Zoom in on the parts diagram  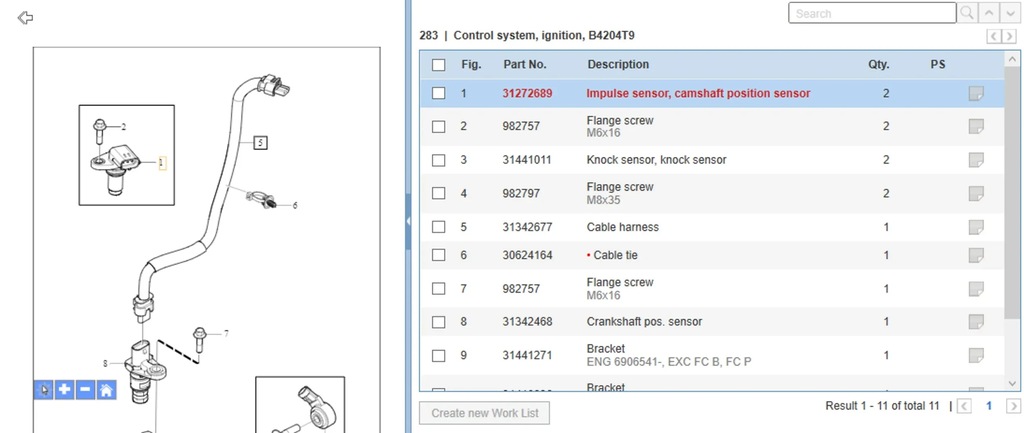[64, 390]
